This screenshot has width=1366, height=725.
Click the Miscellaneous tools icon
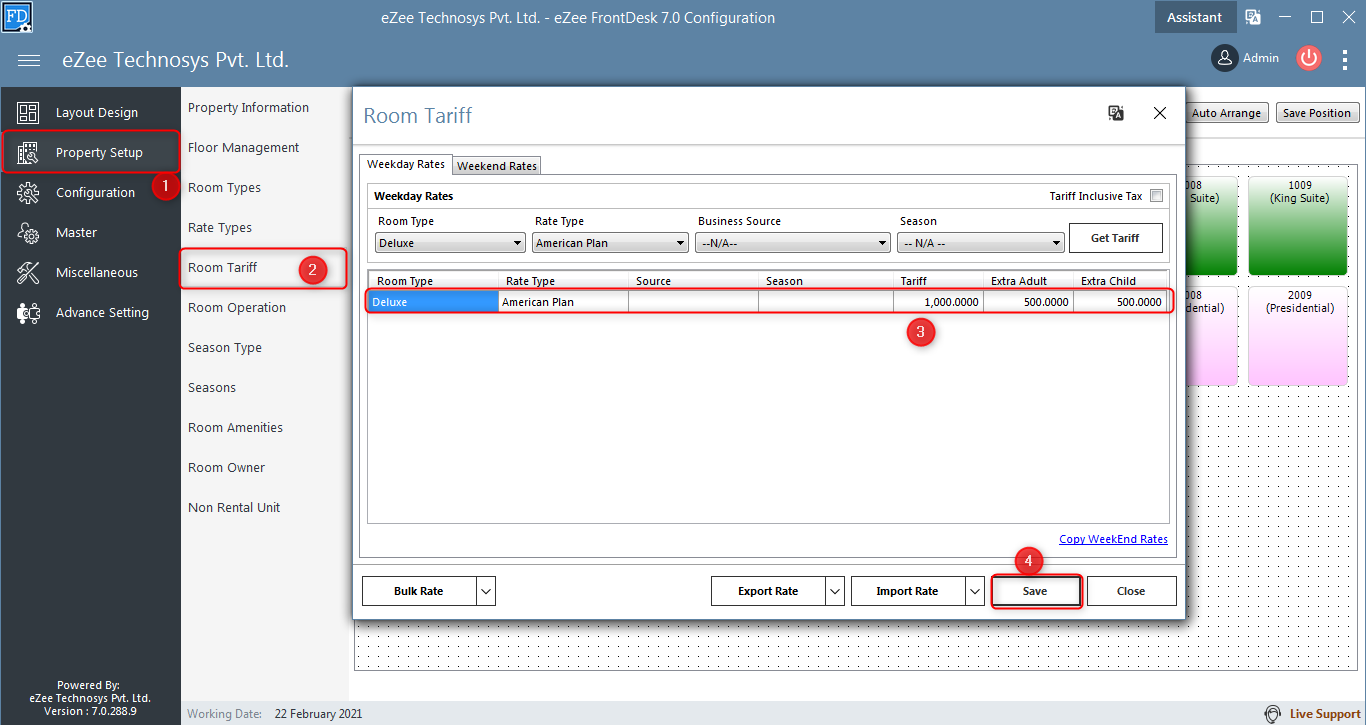28,273
